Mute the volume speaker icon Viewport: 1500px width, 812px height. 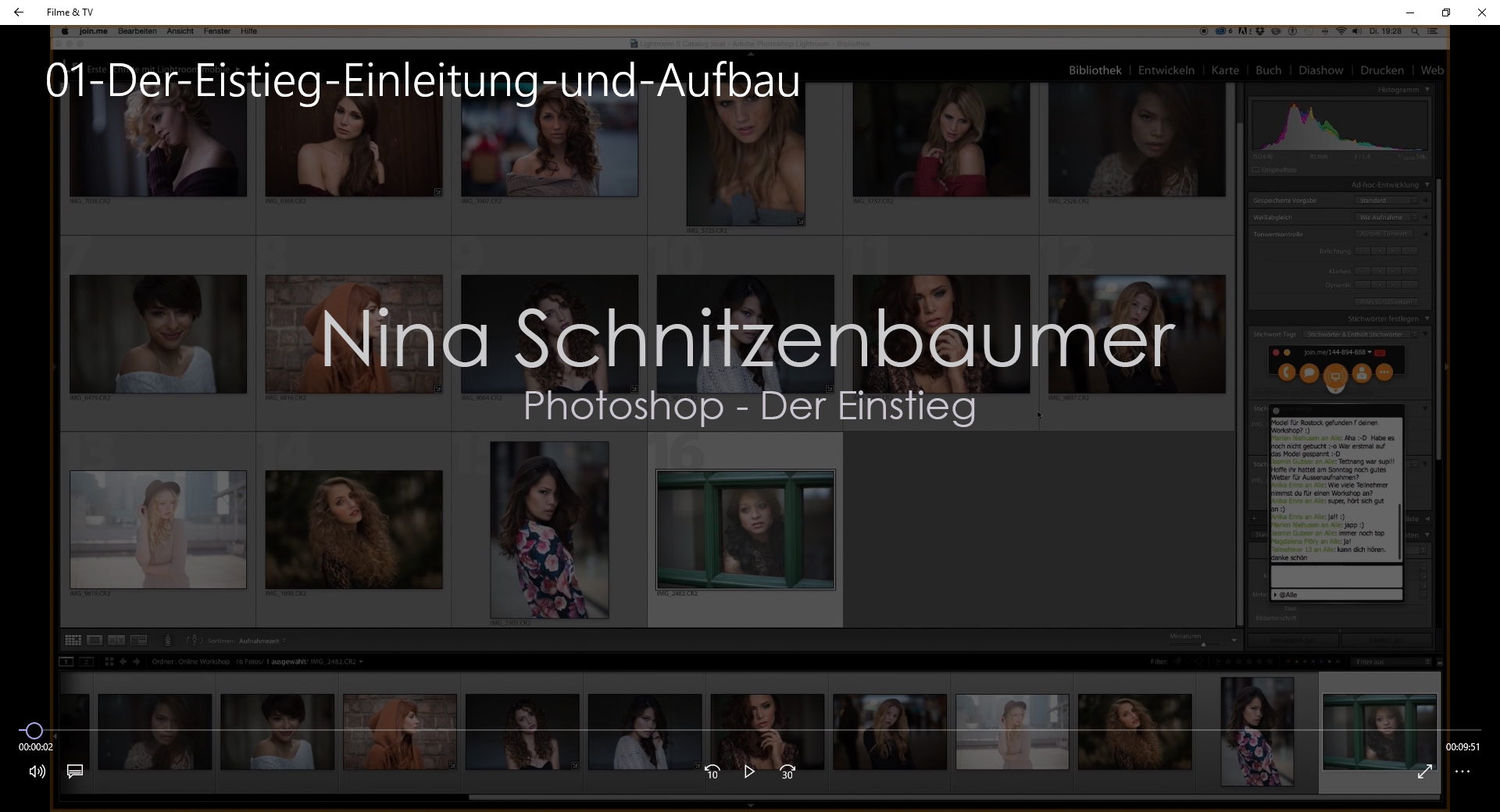[x=37, y=771]
